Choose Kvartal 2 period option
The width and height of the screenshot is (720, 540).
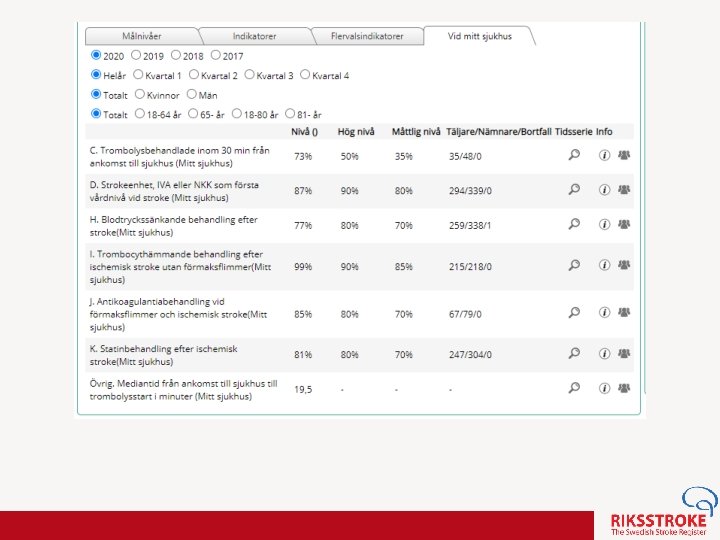click(x=194, y=74)
